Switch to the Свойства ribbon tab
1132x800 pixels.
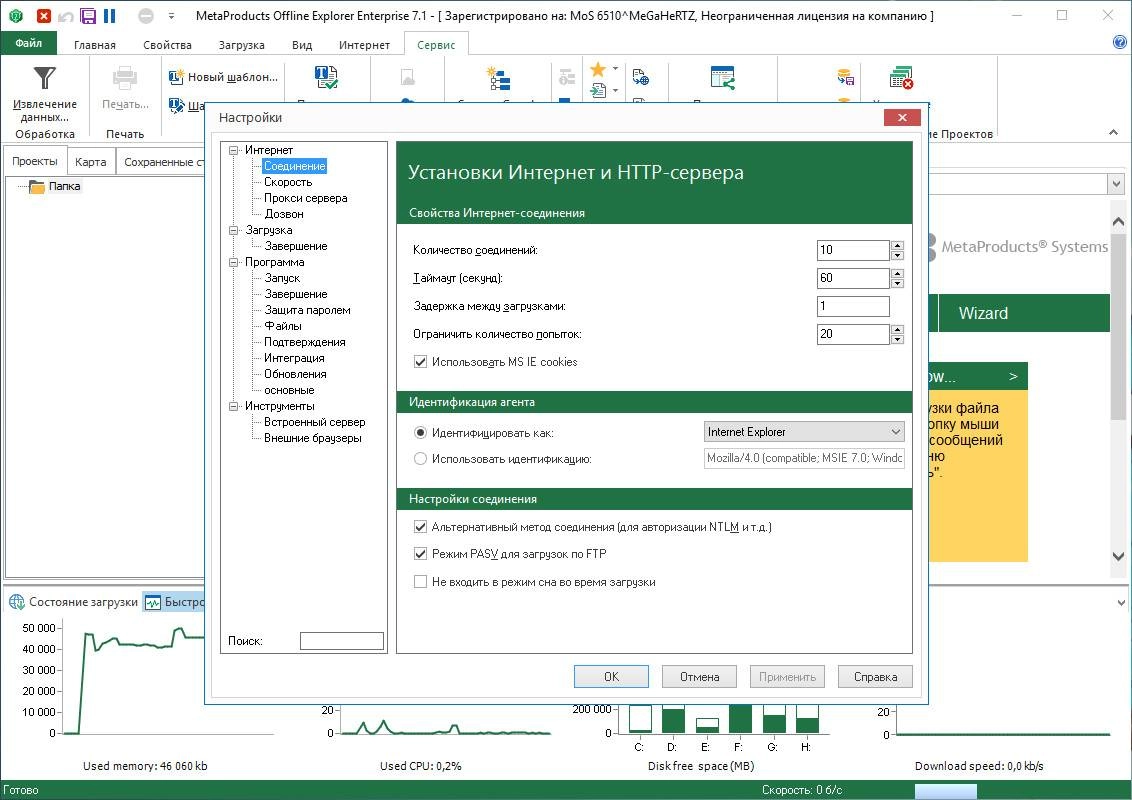click(x=167, y=45)
